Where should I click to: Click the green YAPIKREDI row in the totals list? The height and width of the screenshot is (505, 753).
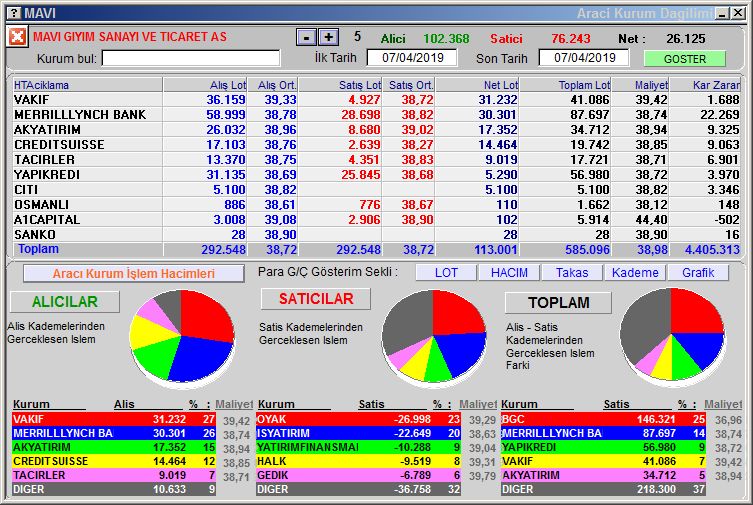(604, 447)
